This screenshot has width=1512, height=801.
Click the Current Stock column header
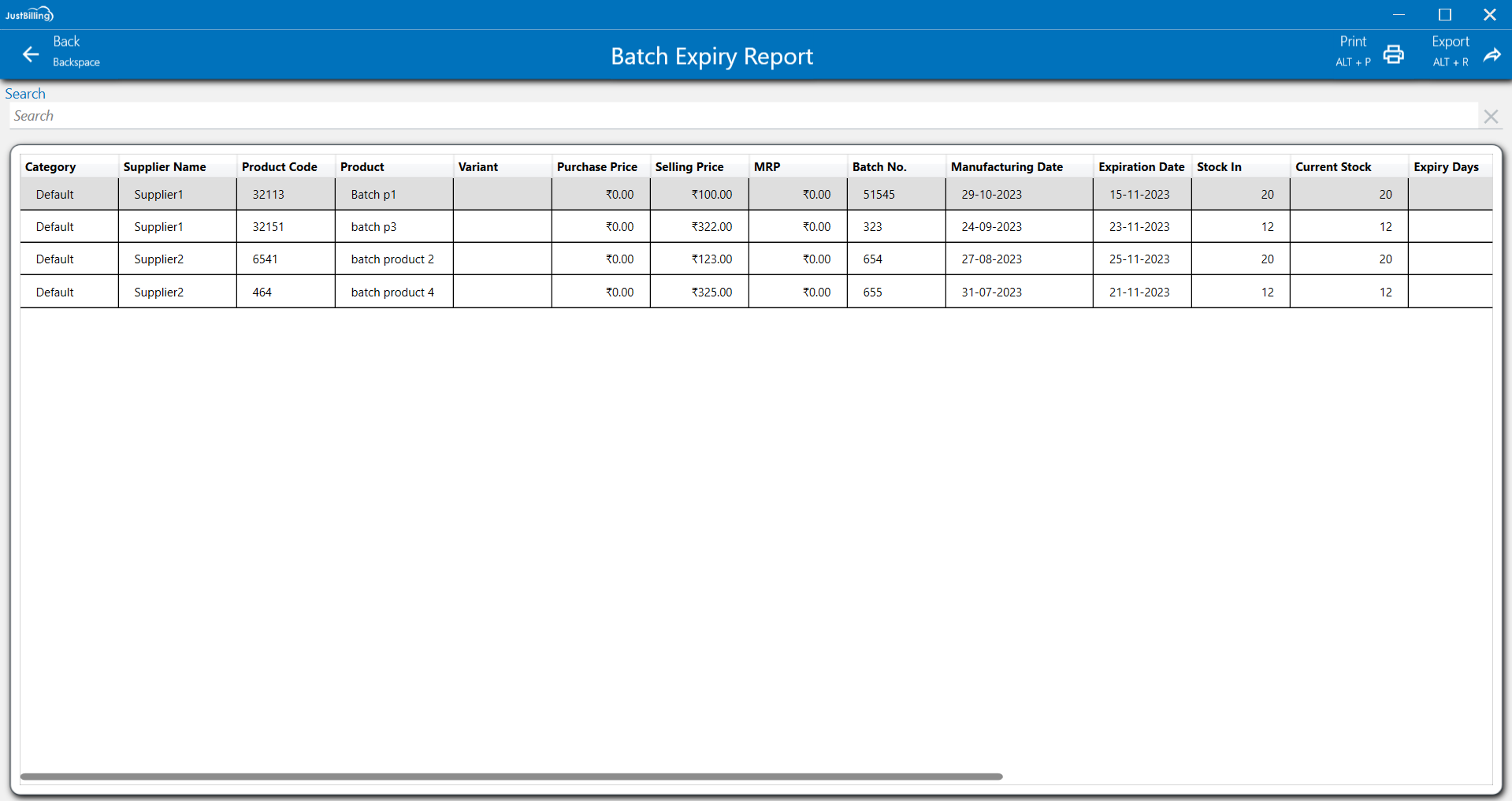click(1333, 167)
